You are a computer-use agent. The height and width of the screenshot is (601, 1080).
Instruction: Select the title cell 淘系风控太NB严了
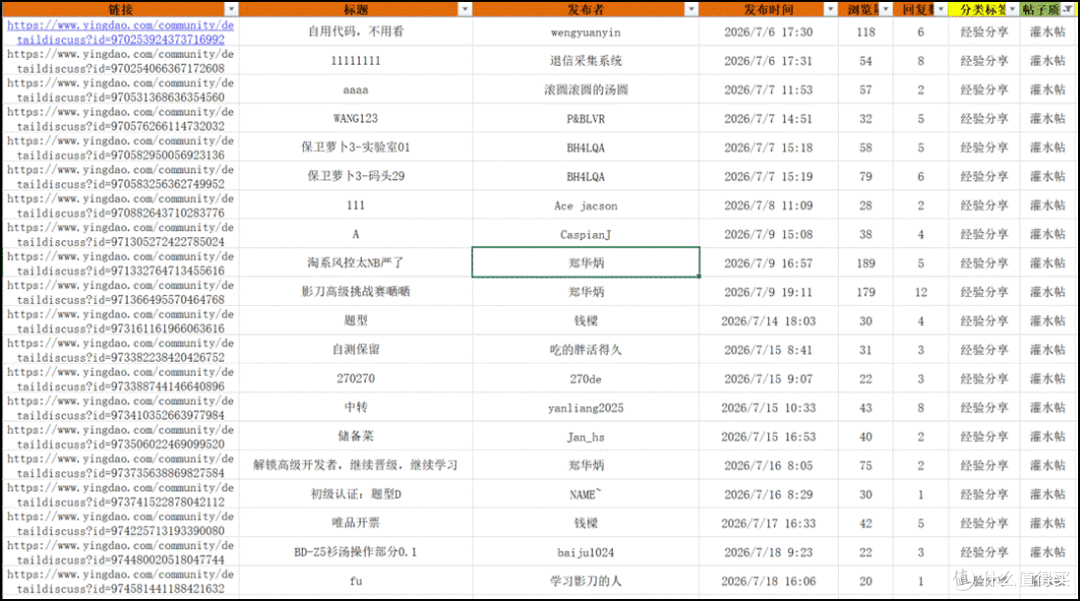pyautogui.click(x=355, y=263)
